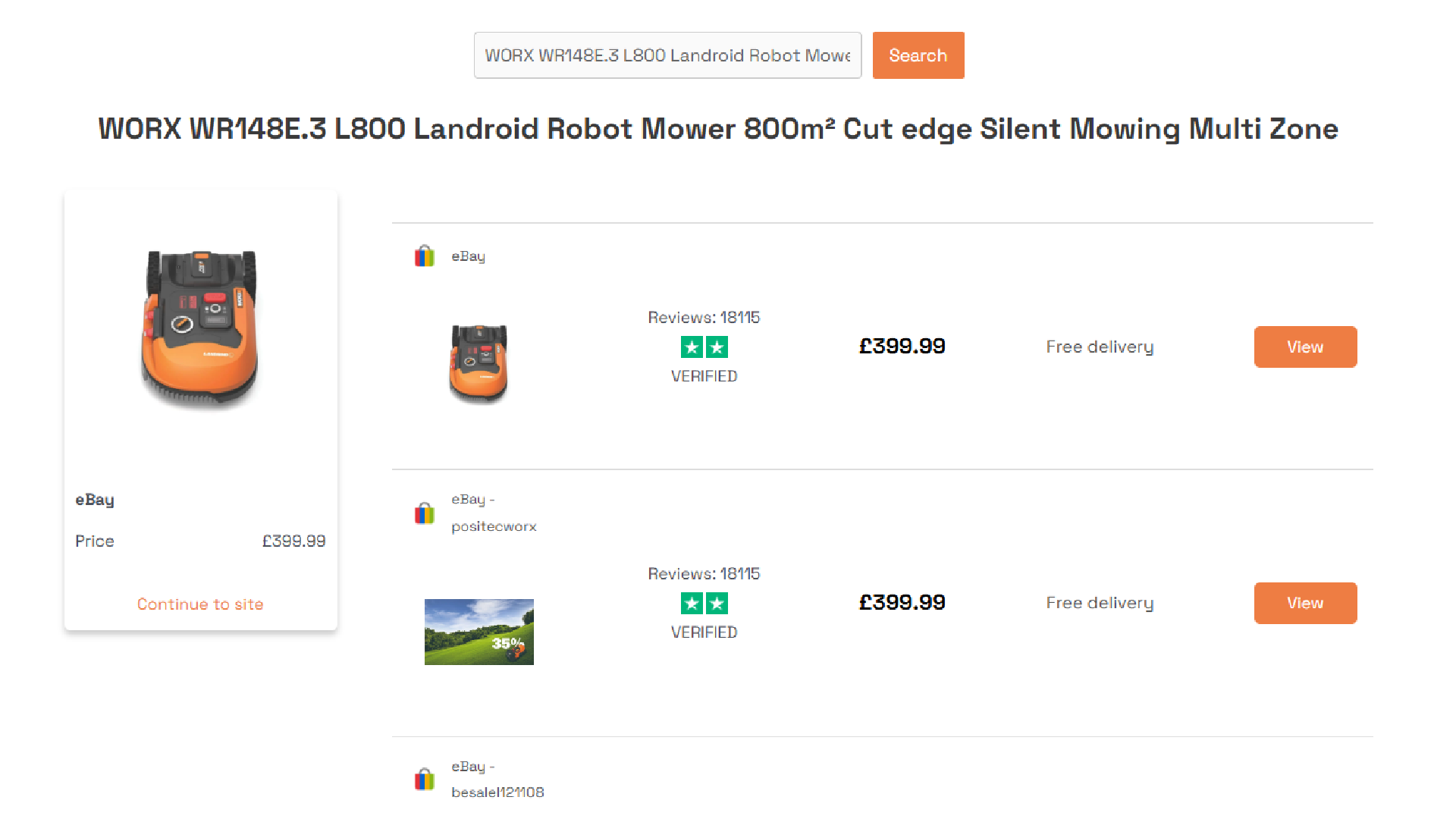
Task: Click the Reviews: 18115 text in the first listing
Action: 704,318
